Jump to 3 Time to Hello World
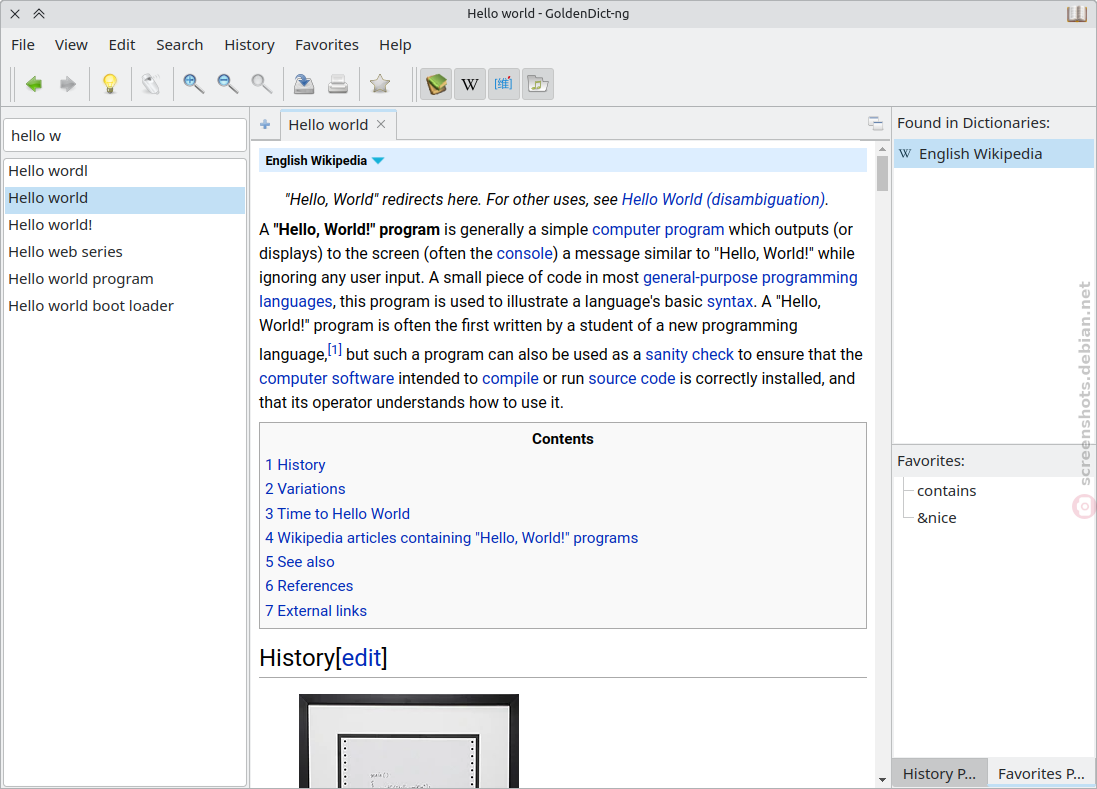The height and width of the screenshot is (789, 1097). click(337, 514)
